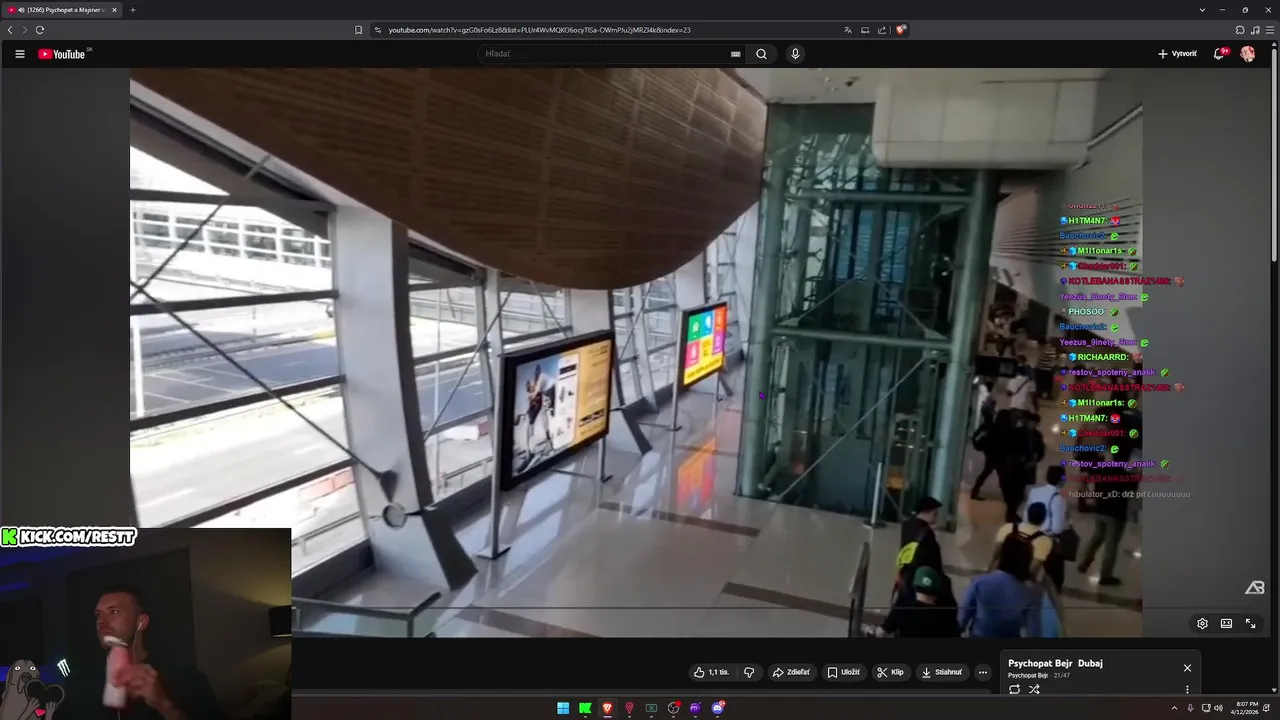
Task: Open browser extensions puzzle icon
Action: [x=1240, y=30]
